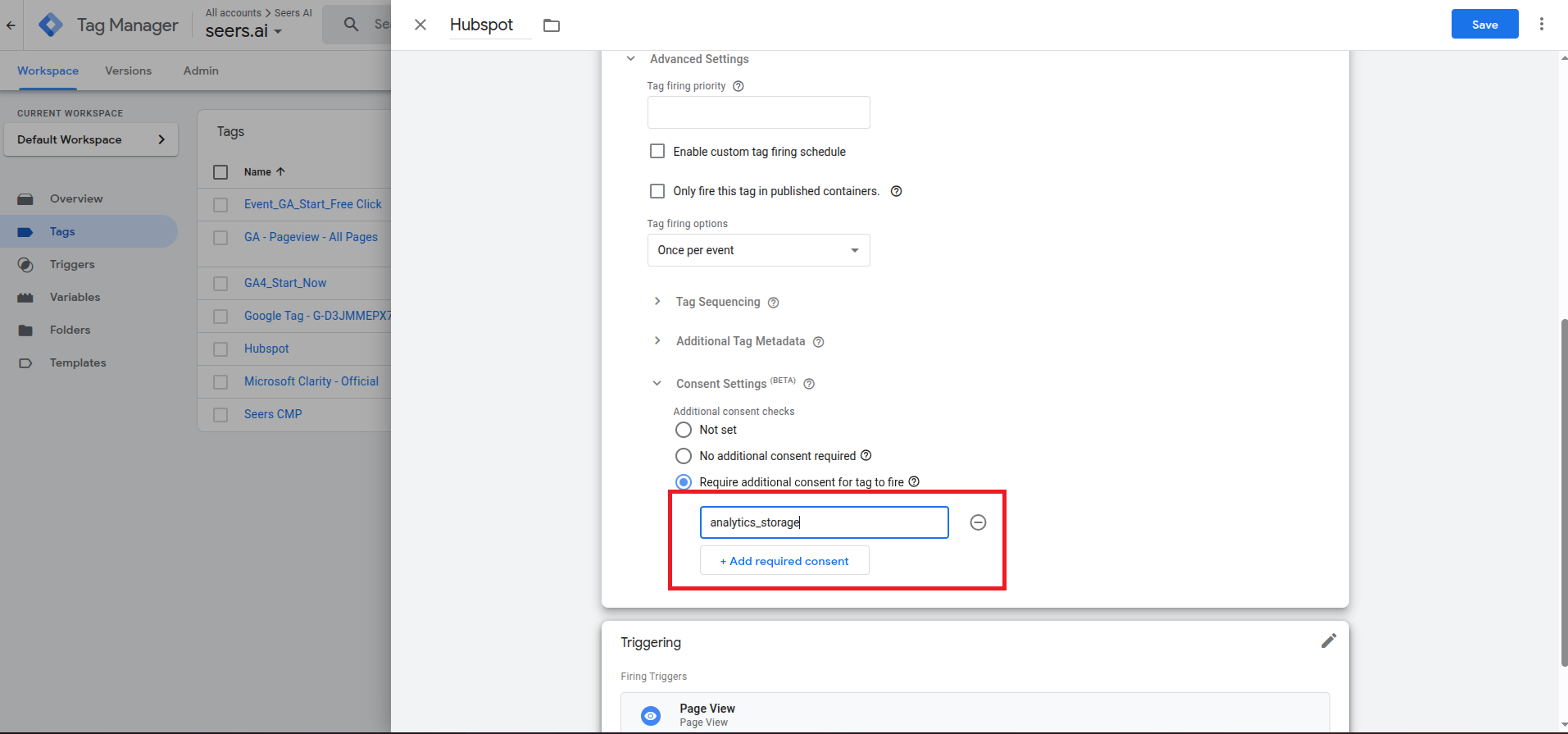1568x734 pixels.
Task: Check the Hubspot tag row
Action: click(x=220, y=349)
